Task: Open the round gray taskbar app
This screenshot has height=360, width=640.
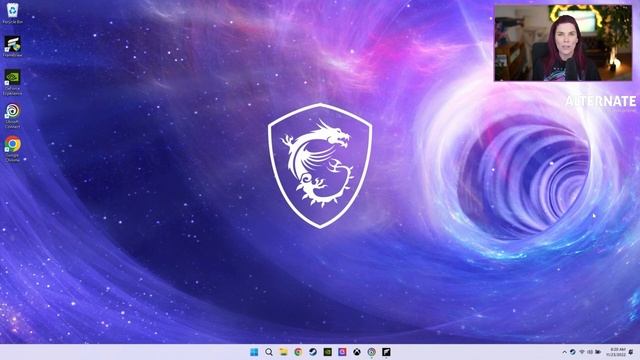Action: tap(371, 352)
